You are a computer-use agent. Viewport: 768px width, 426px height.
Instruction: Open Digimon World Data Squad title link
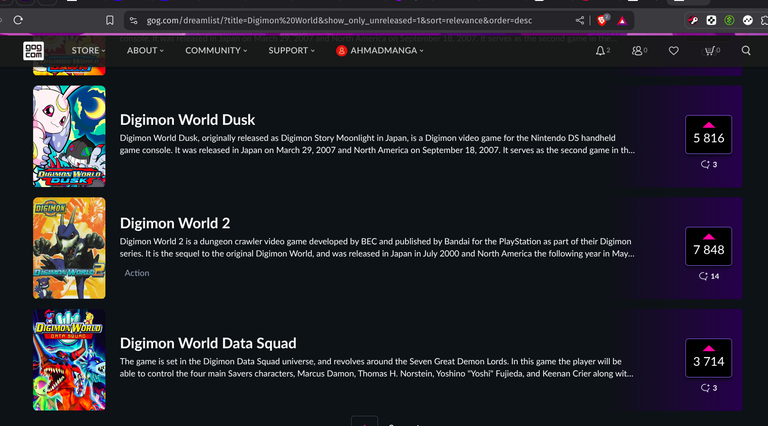point(208,343)
